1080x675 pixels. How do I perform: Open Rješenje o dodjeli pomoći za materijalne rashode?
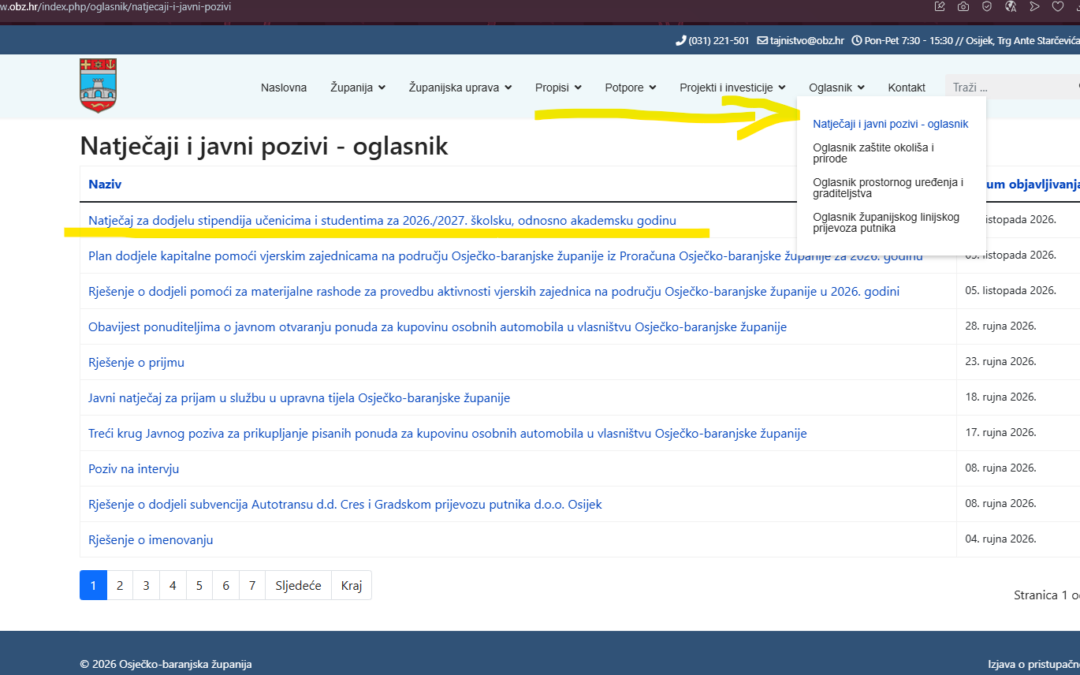tap(494, 291)
